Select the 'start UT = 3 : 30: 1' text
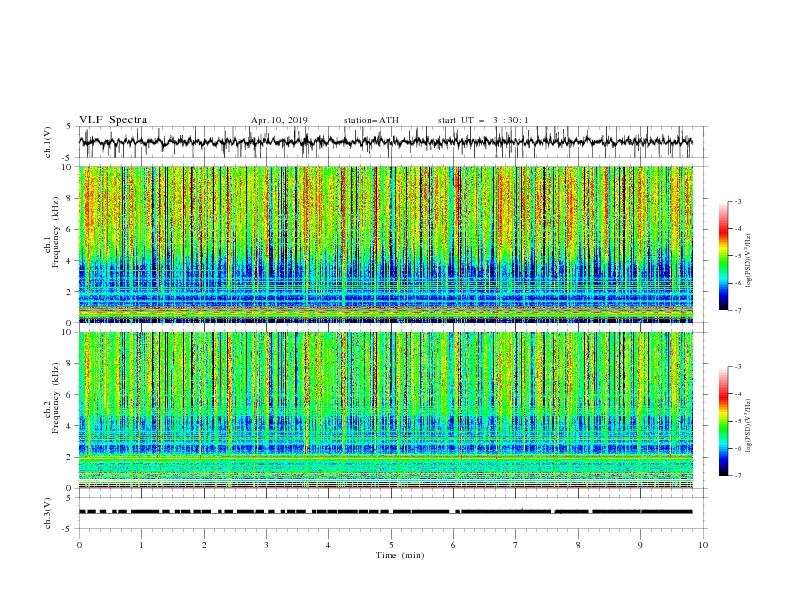 point(483,120)
